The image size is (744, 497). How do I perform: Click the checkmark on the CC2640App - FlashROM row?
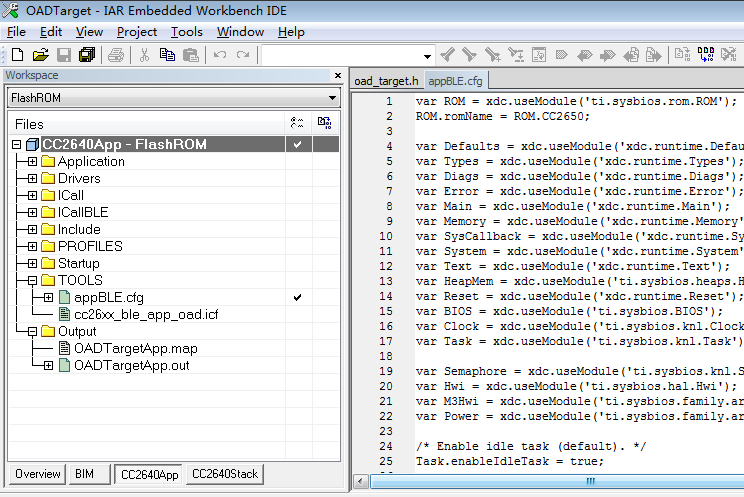pos(298,144)
